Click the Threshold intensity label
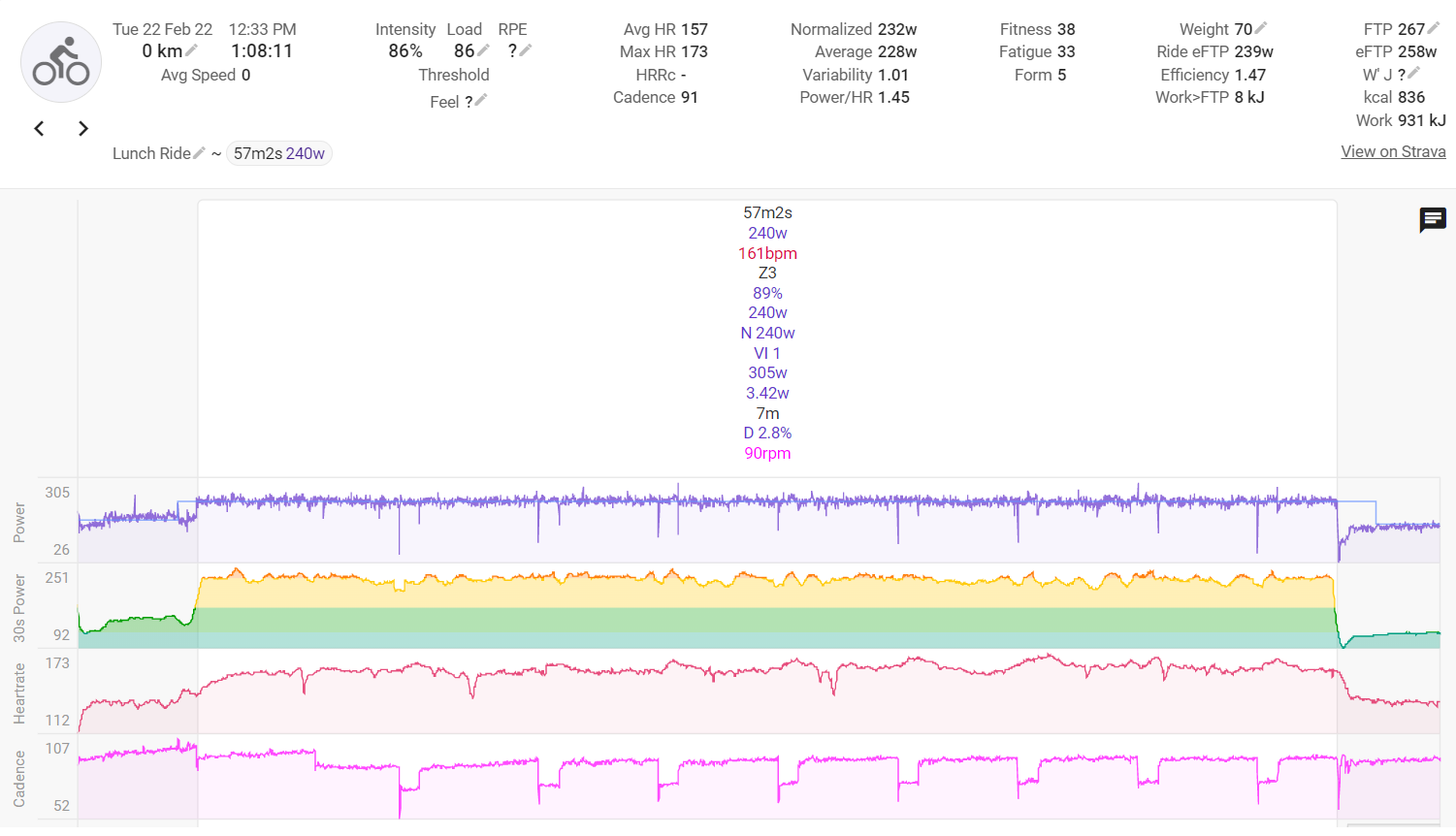This screenshot has height=836, width=1456. point(454,75)
